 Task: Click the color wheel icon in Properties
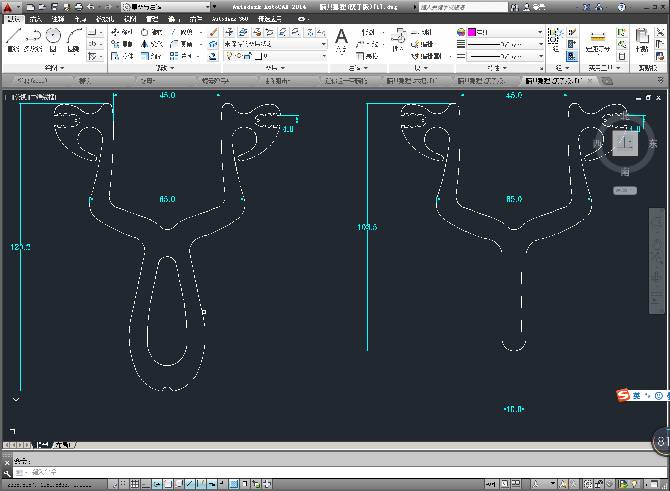[461, 32]
